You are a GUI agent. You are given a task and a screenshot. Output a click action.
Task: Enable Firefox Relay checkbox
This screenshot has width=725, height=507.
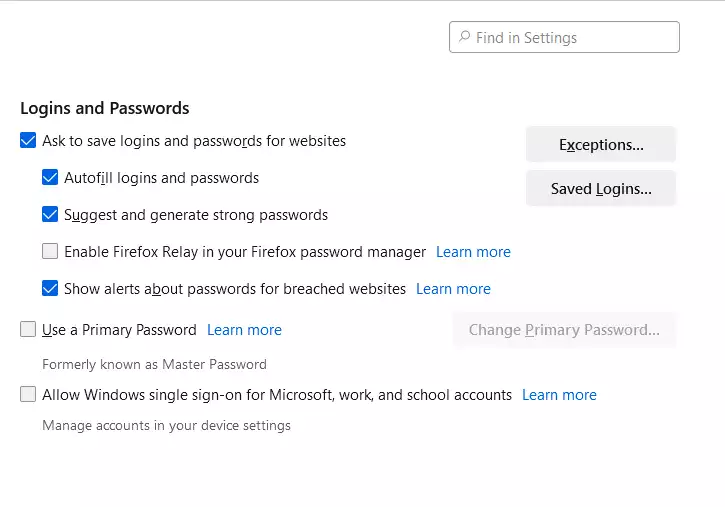[x=50, y=251]
